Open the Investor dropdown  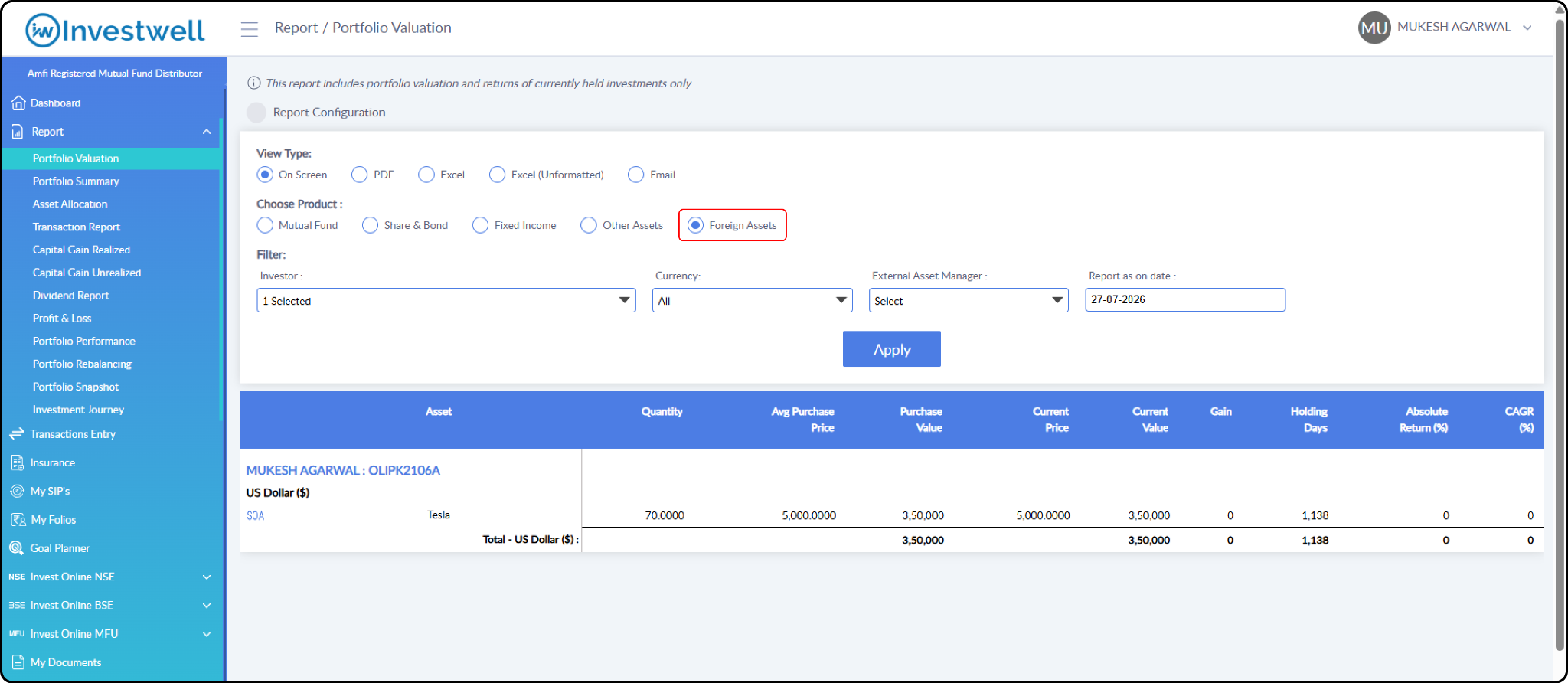(x=446, y=300)
